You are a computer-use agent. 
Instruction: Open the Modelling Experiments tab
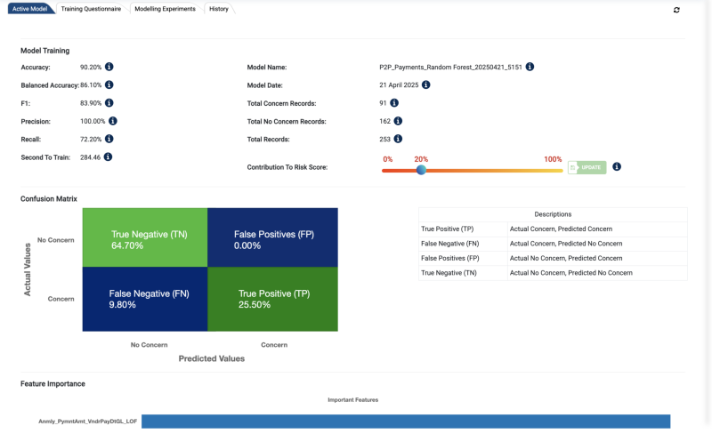click(x=166, y=9)
